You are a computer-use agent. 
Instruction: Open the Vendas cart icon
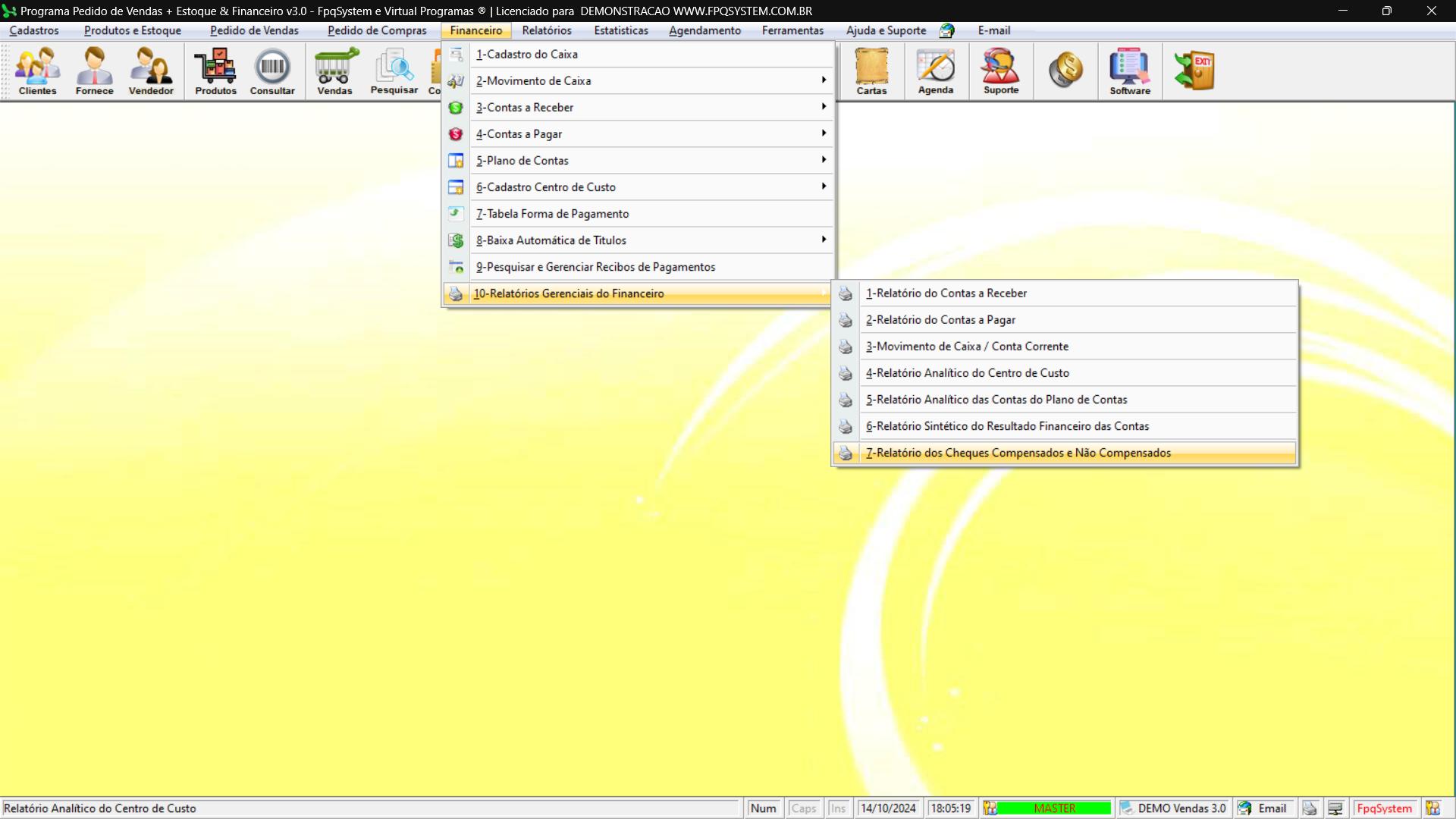point(334,71)
